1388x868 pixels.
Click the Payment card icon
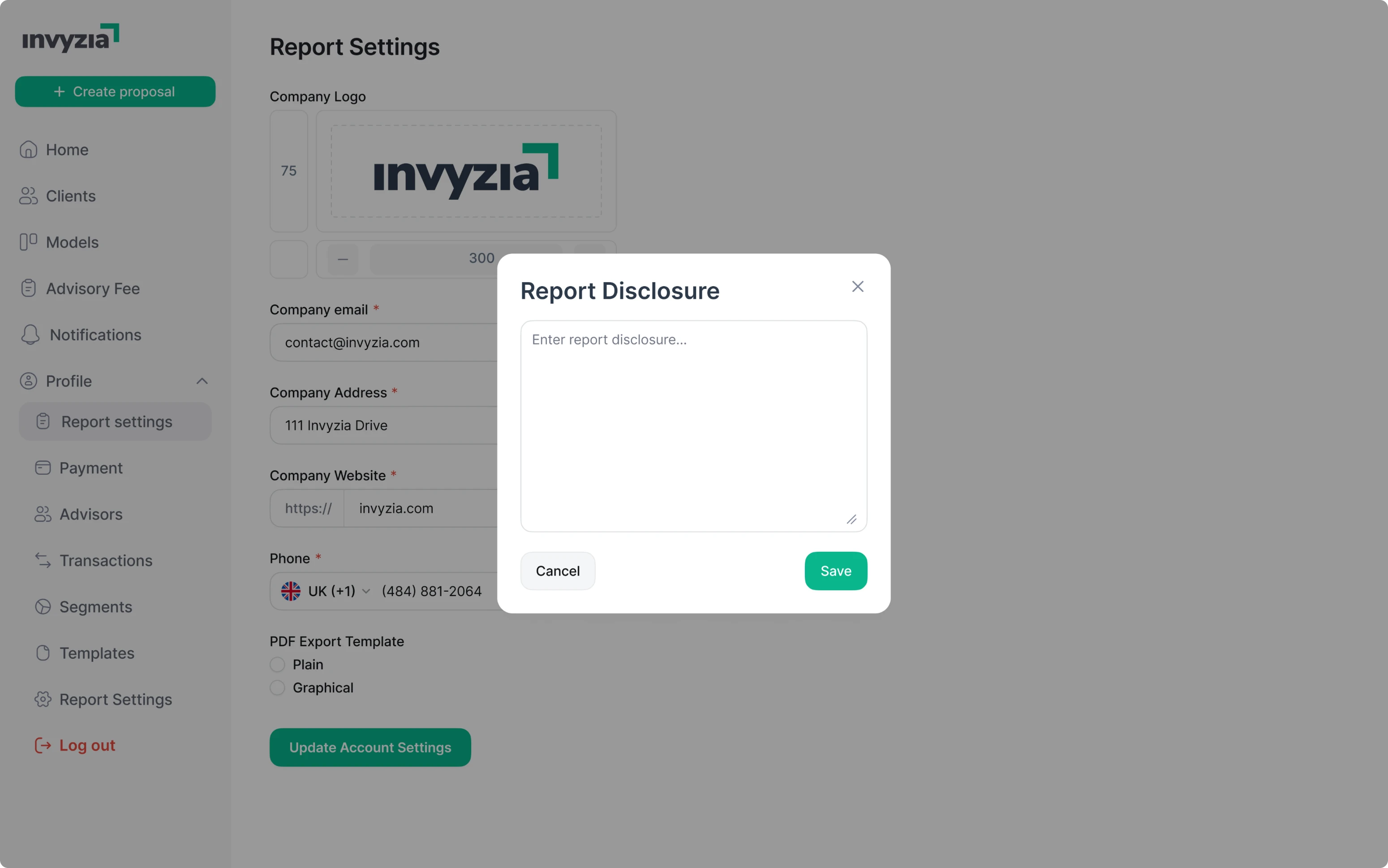[43, 467]
